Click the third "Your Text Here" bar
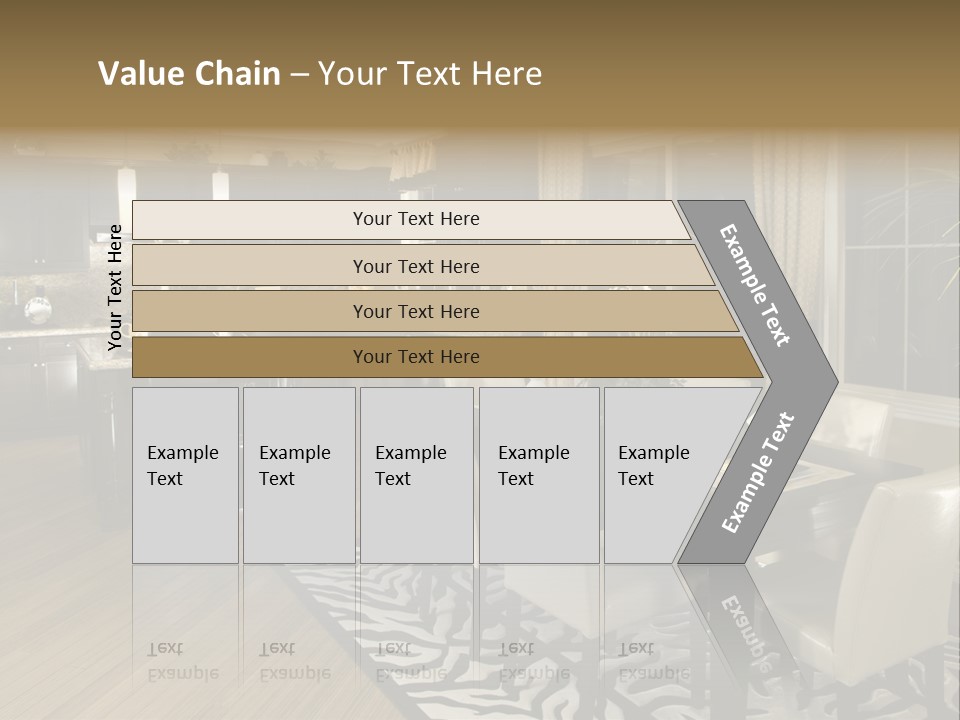Screen dimensions: 960x720 coord(416,311)
